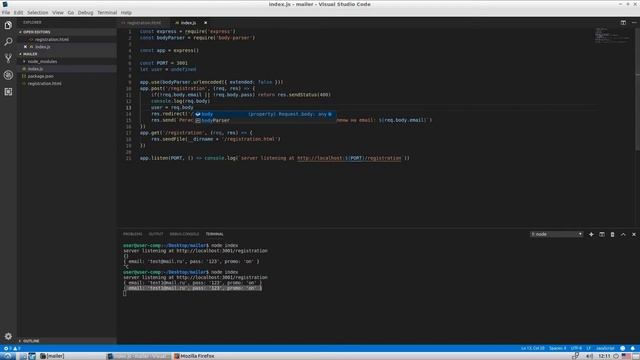Open the Edit menu
This screenshot has width=640, height=360.
click(18, 13)
